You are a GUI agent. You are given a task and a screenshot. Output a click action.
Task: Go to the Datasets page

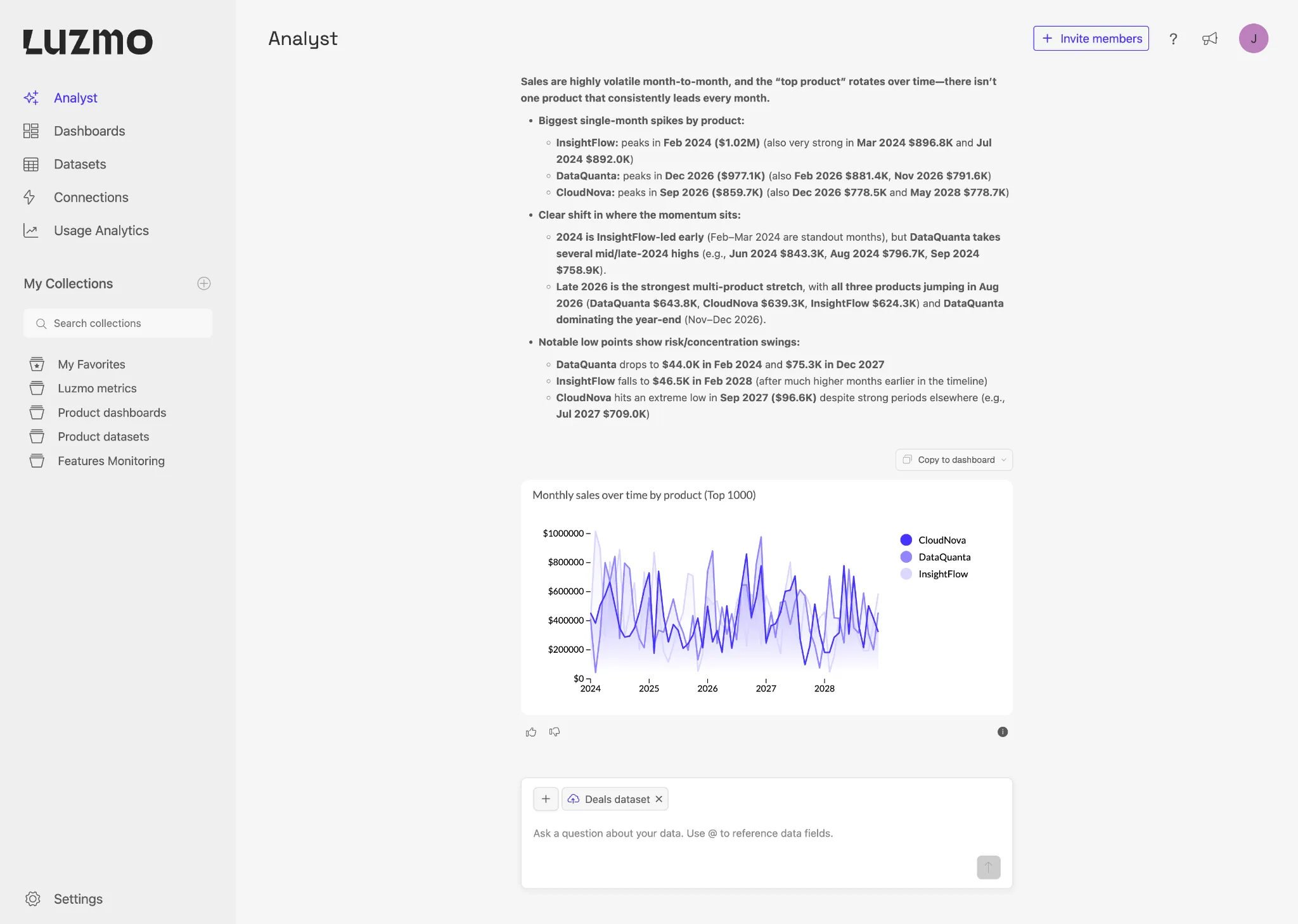(x=80, y=164)
